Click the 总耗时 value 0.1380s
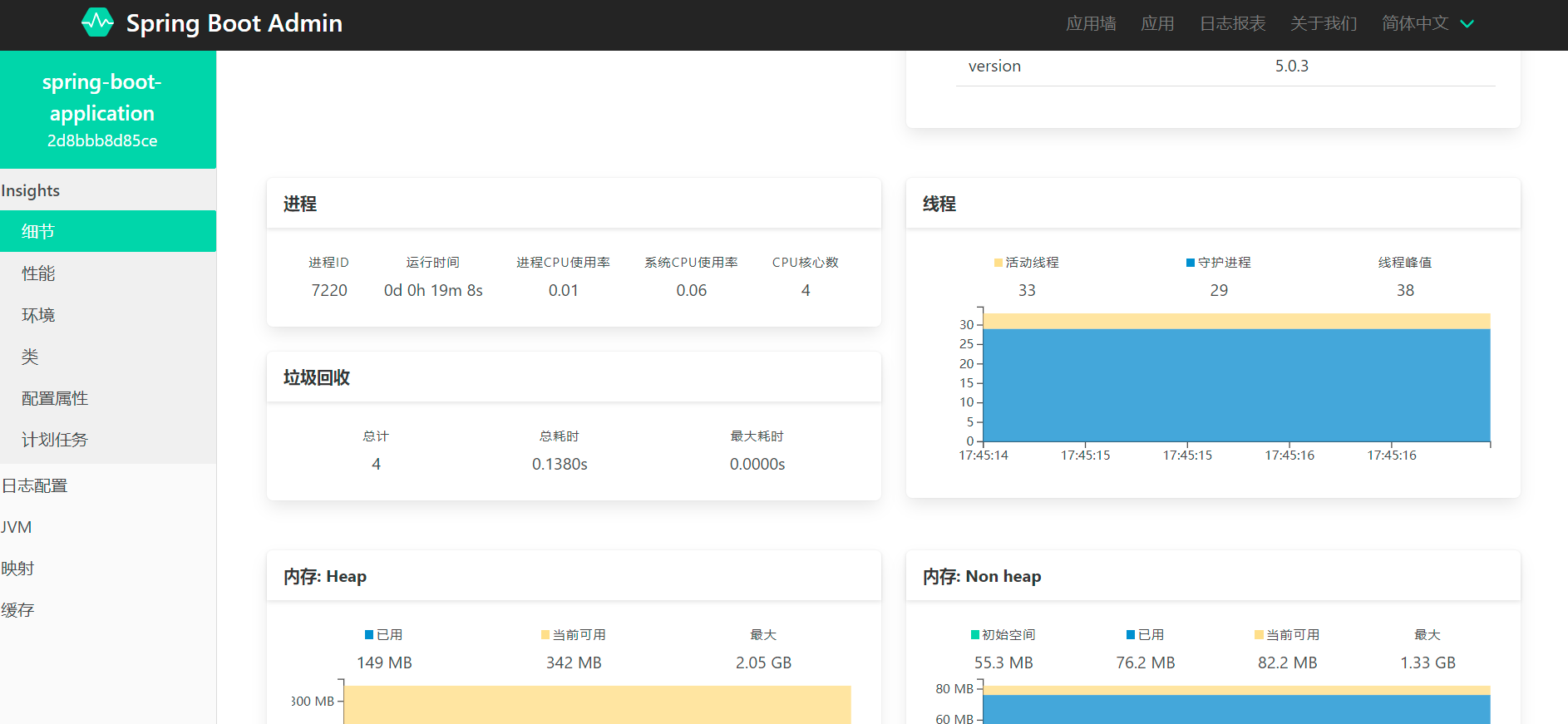The image size is (1568, 724). point(560,464)
